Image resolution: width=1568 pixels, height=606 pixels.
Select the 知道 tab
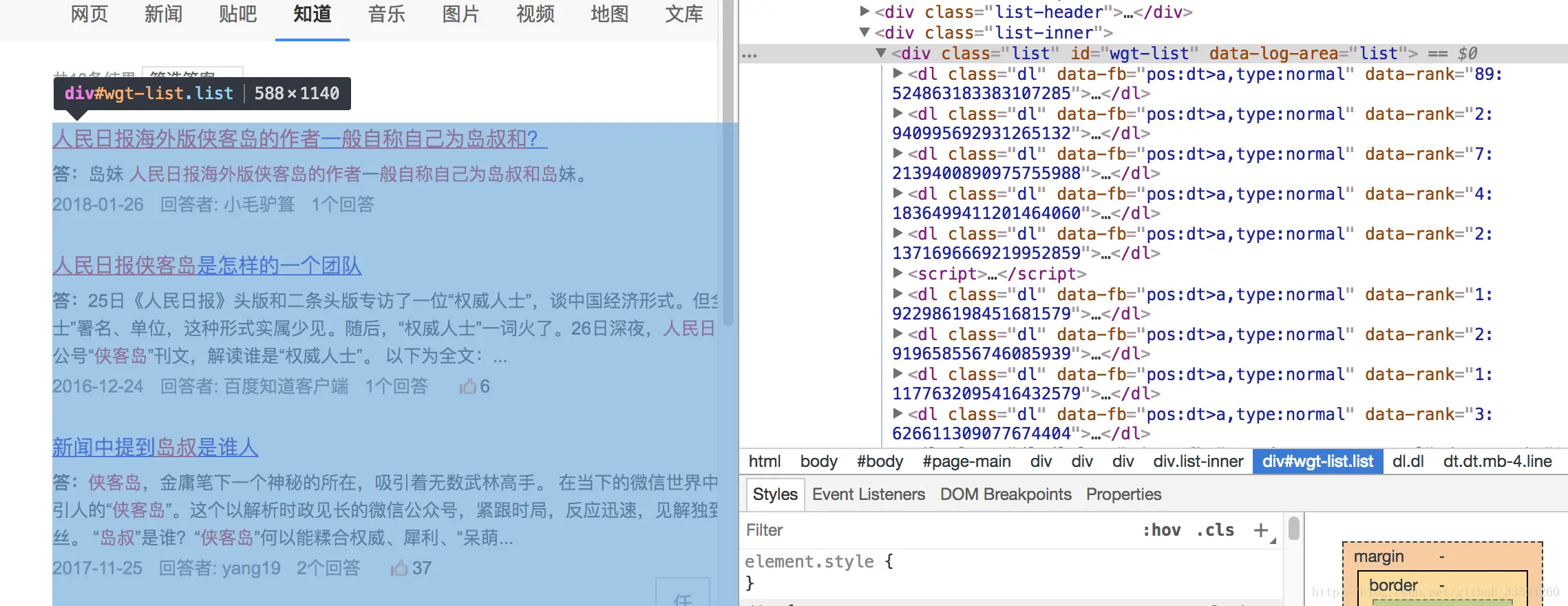click(312, 14)
